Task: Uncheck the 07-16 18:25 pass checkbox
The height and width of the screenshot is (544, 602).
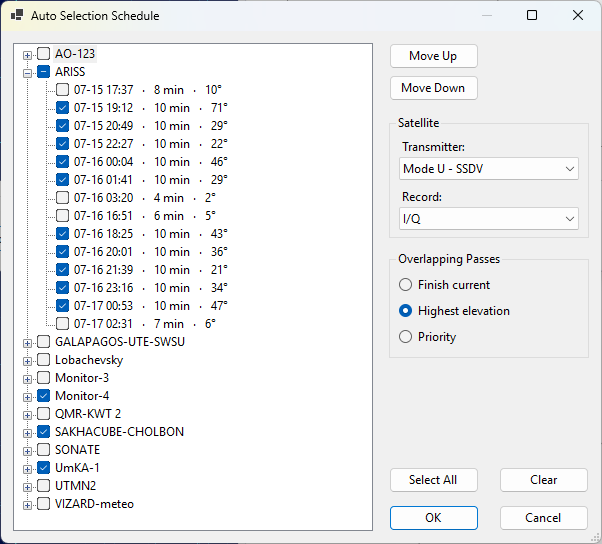Action: [x=63, y=233]
